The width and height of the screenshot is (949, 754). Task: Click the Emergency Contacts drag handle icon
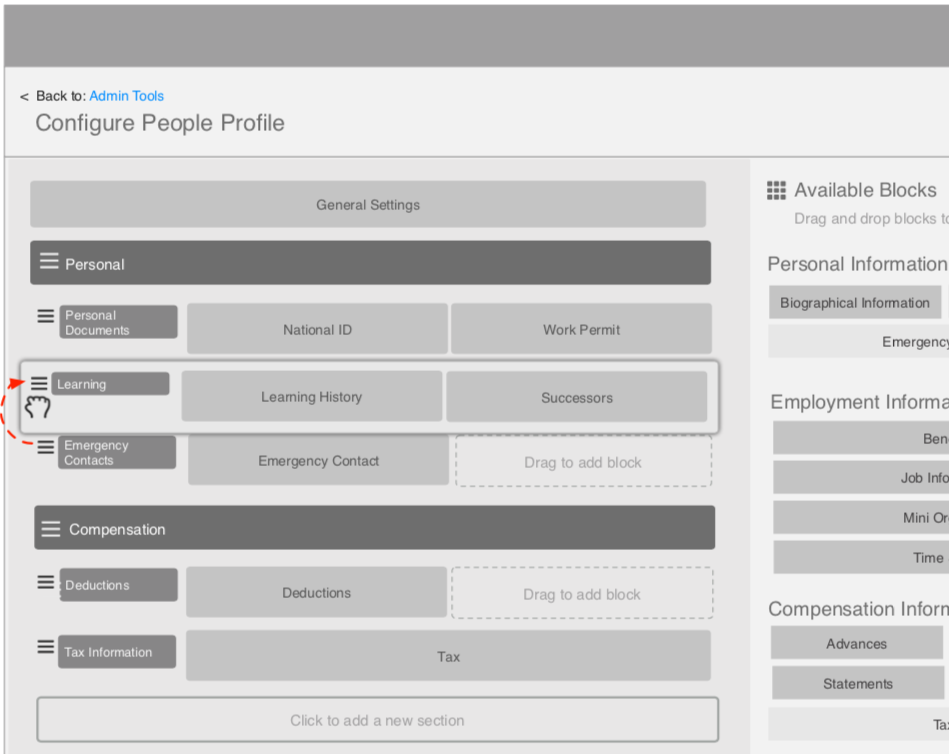coord(44,447)
